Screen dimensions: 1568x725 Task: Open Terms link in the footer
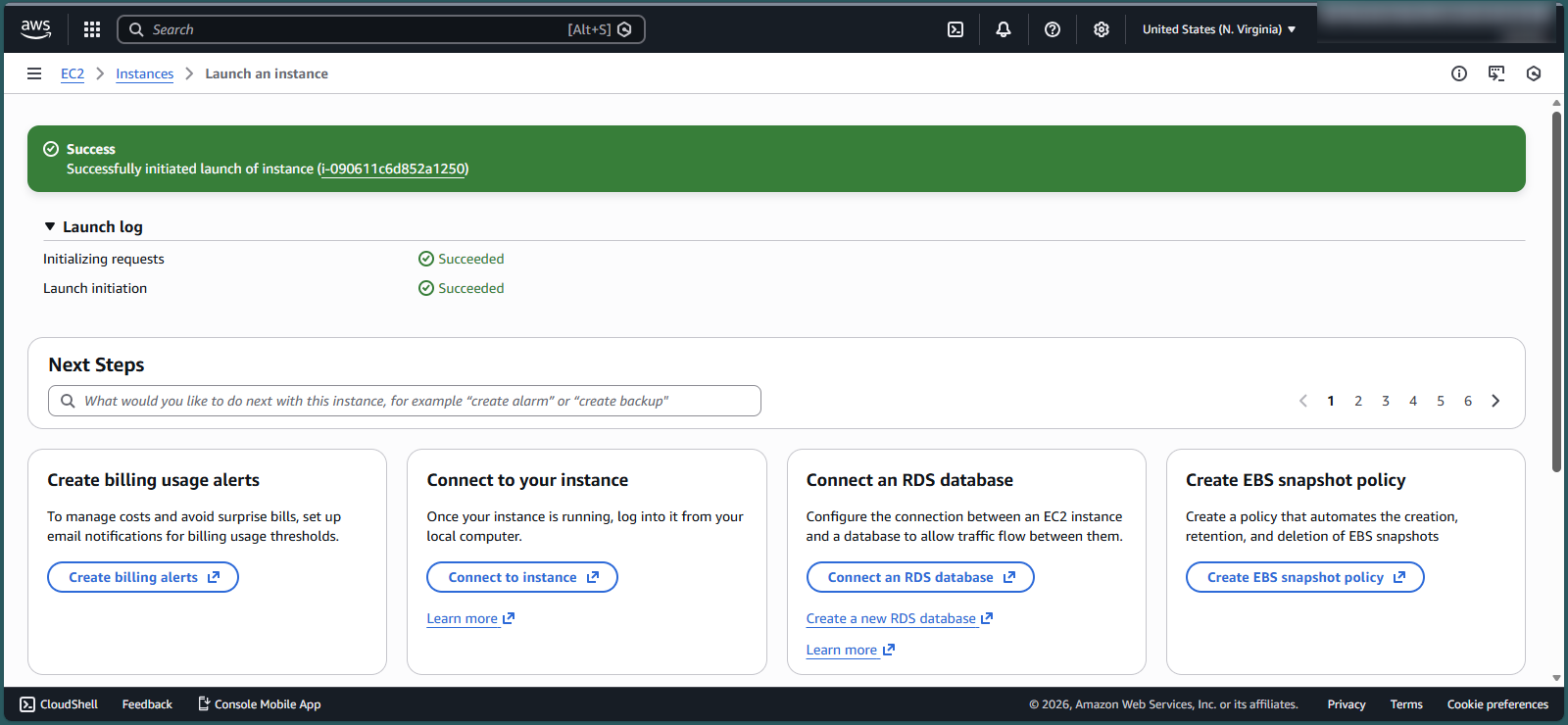pyautogui.click(x=1406, y=704)
